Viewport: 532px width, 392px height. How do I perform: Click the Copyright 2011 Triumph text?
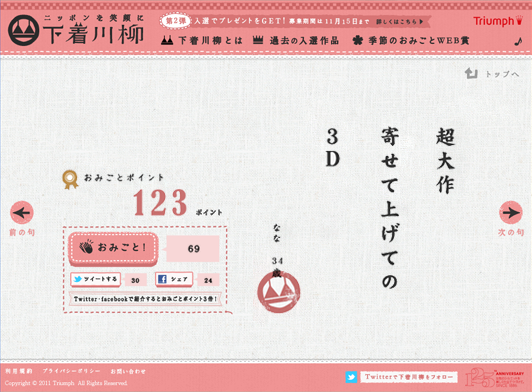[x=66, y=383]
